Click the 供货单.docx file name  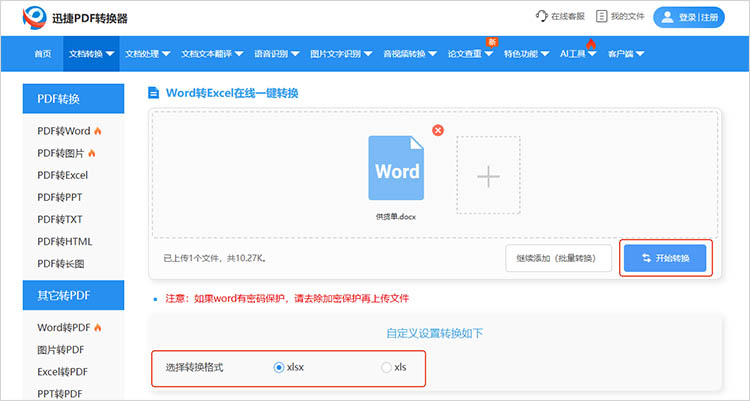click(x=396, y=217)
